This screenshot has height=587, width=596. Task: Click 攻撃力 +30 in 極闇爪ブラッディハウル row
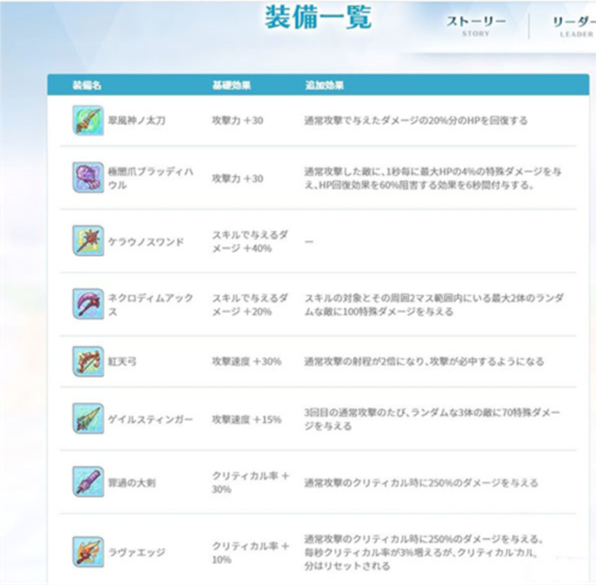[238, 178]
